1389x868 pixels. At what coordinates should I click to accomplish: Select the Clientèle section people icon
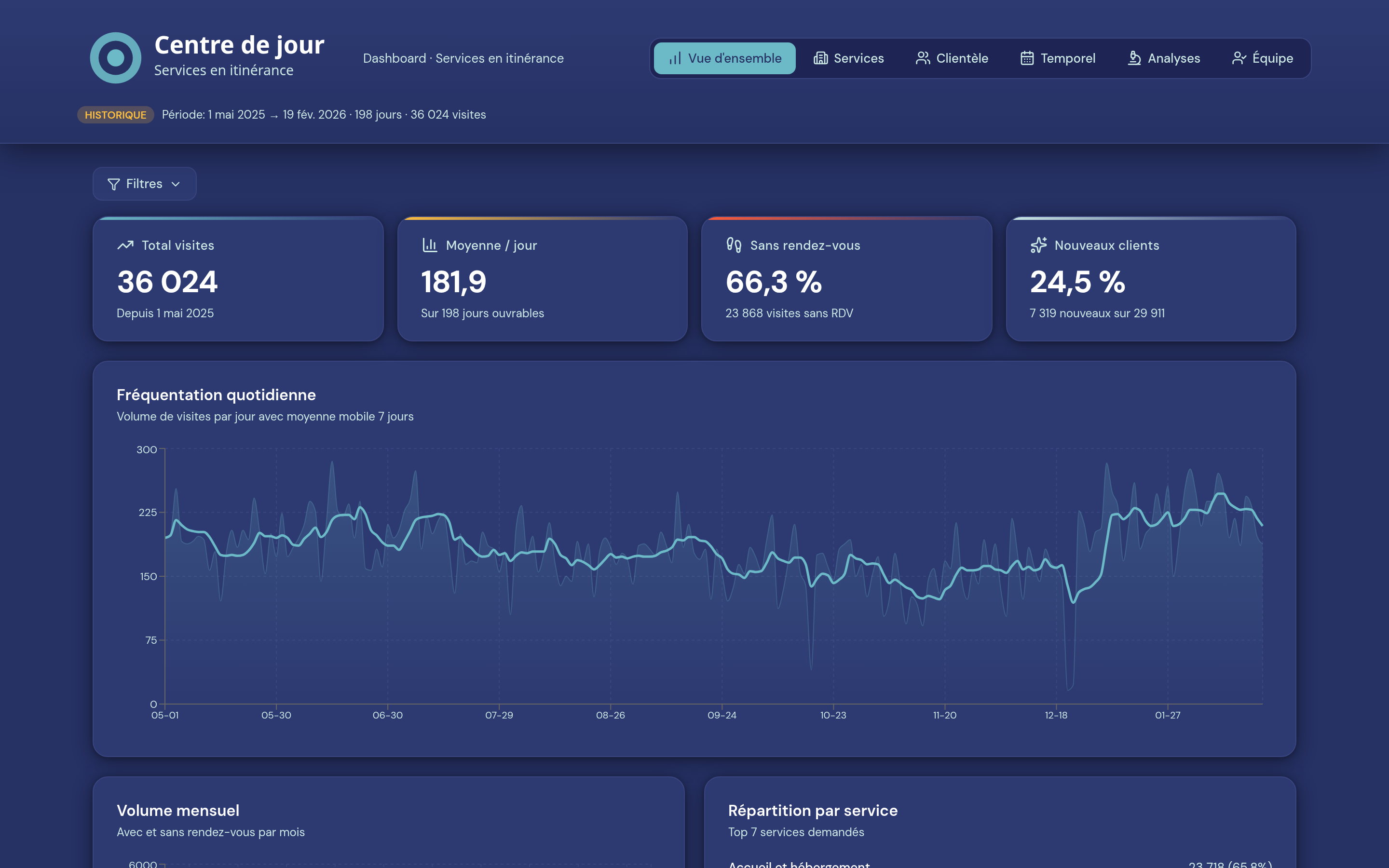pyautogui.click(x=923, y=58)
